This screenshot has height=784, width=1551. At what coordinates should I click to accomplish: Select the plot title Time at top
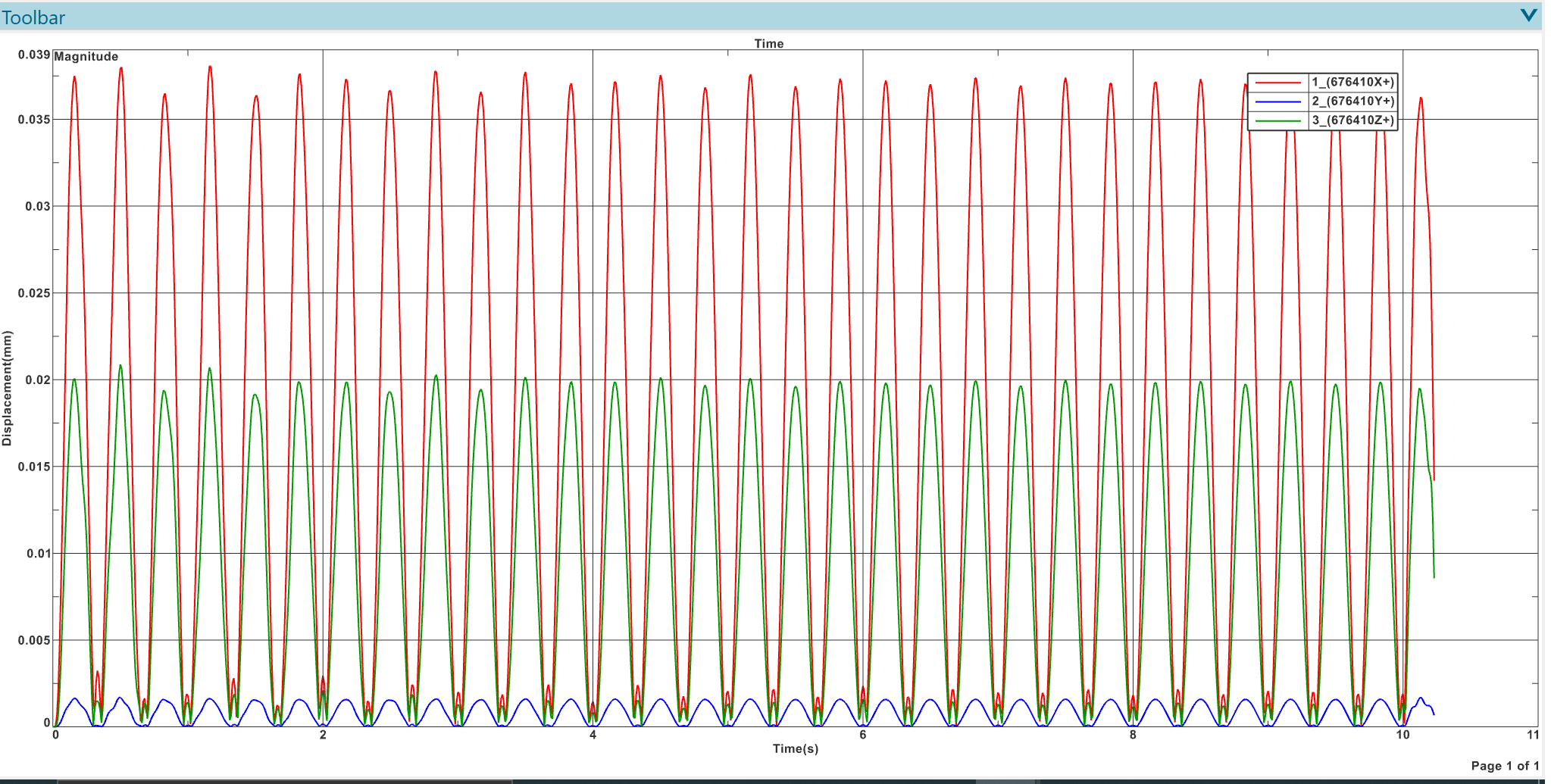pyautogui.click(x=768, y=43)
